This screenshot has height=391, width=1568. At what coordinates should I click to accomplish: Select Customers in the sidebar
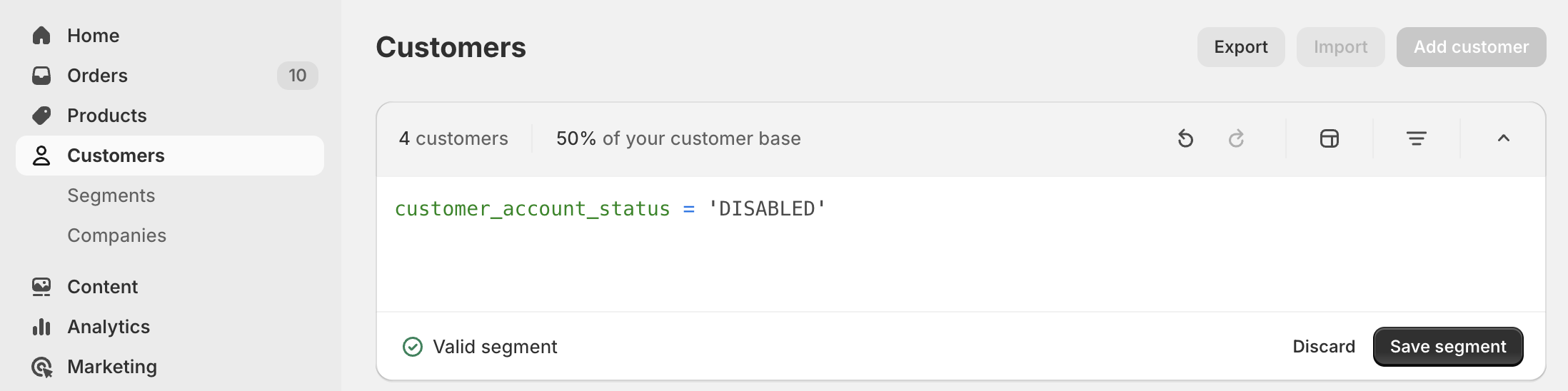170,156
